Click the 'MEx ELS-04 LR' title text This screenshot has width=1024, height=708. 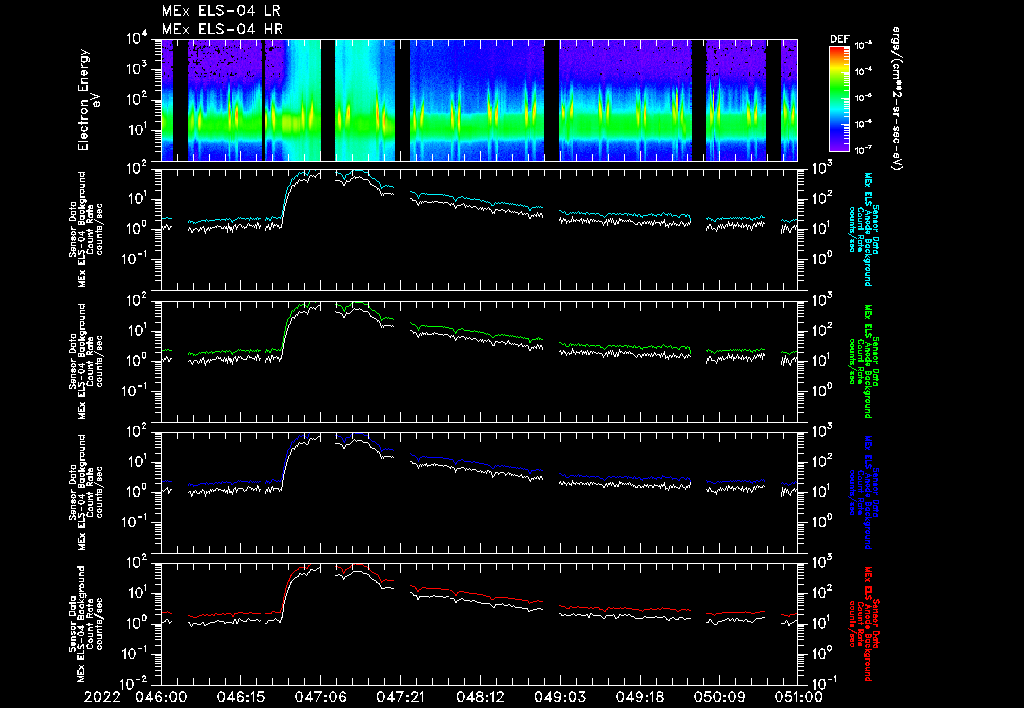click(221, 11)
